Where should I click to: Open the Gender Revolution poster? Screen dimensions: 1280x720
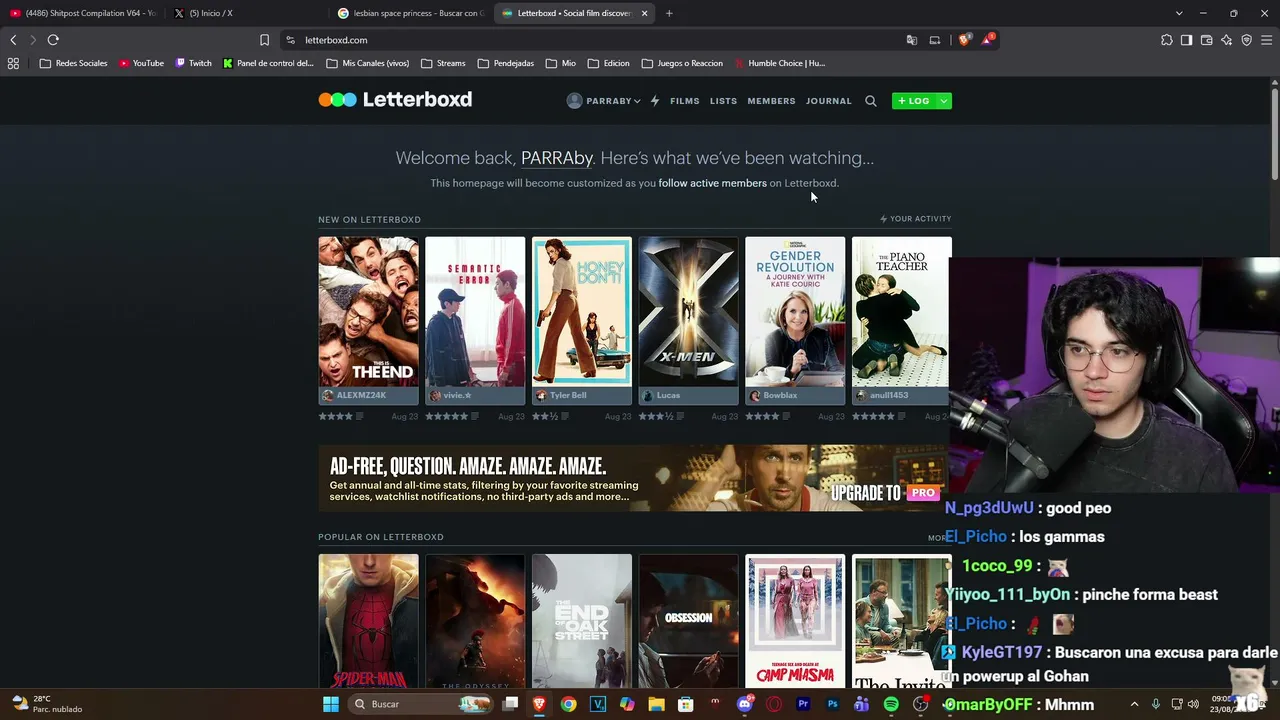coord(795,311)
